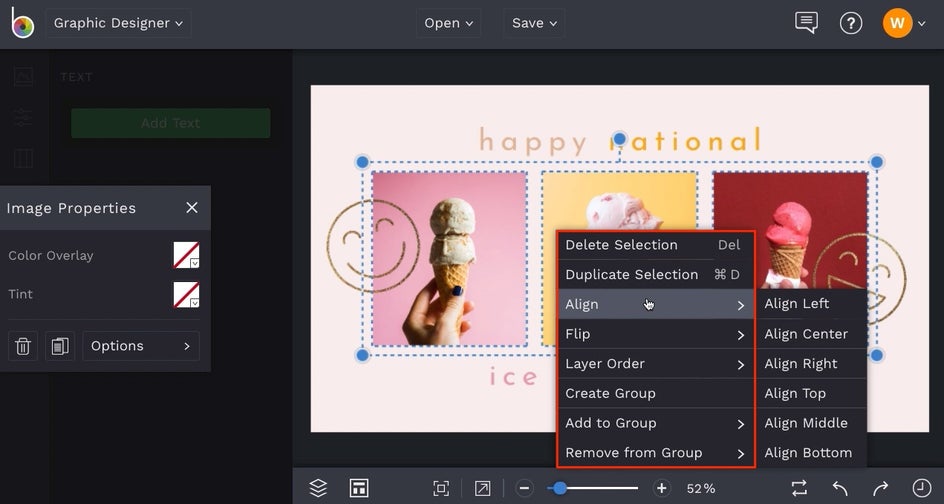Click the BeFunky logo icon
The image size is (944, 504).
pos(22,23)
